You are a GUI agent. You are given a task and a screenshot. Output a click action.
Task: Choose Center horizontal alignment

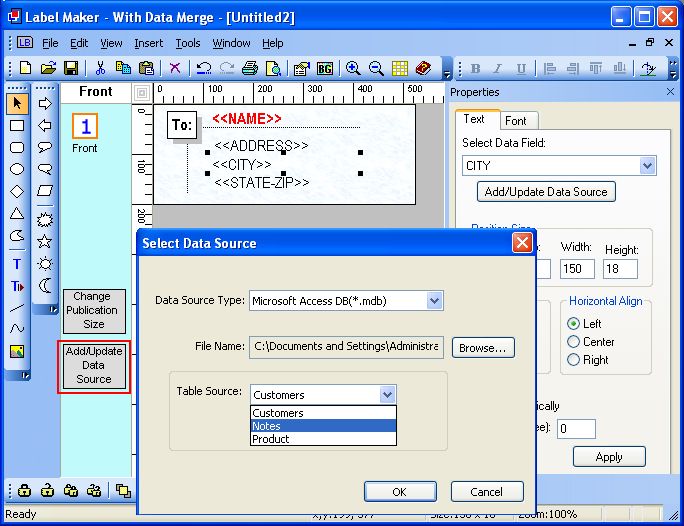tap(574, 342)
